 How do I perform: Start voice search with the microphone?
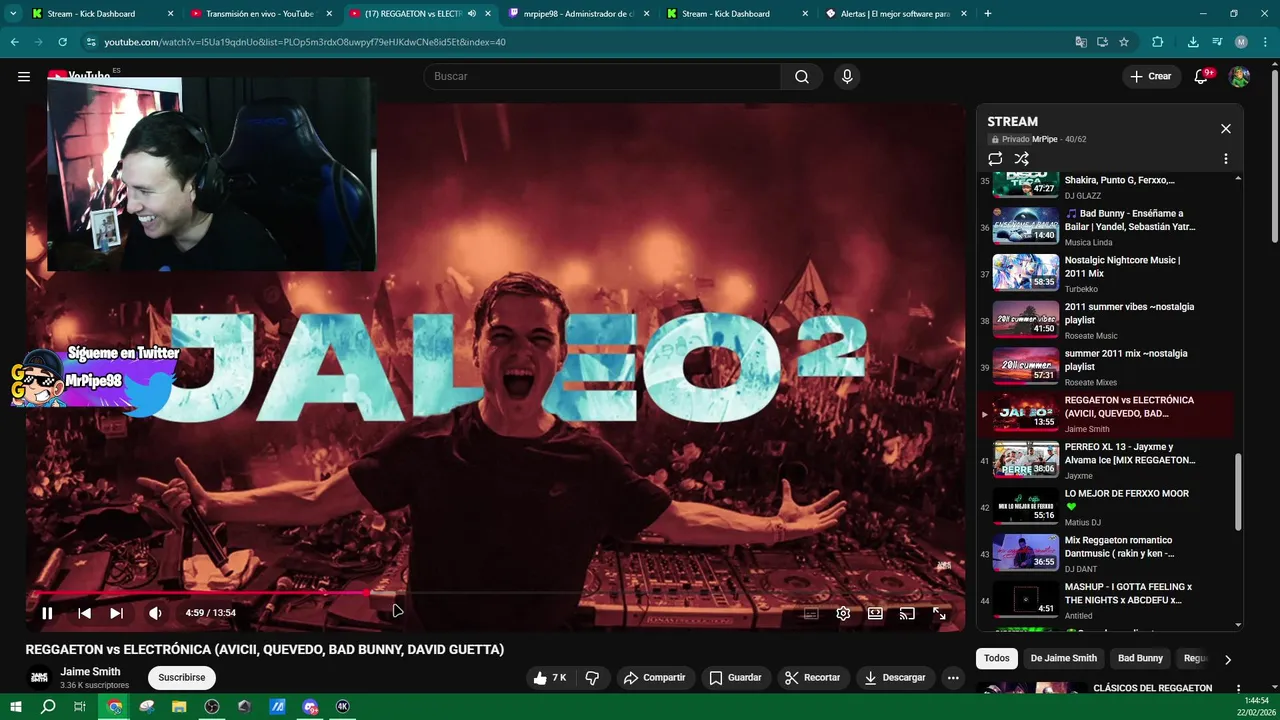pyautogui.click(x=847, y=76)
